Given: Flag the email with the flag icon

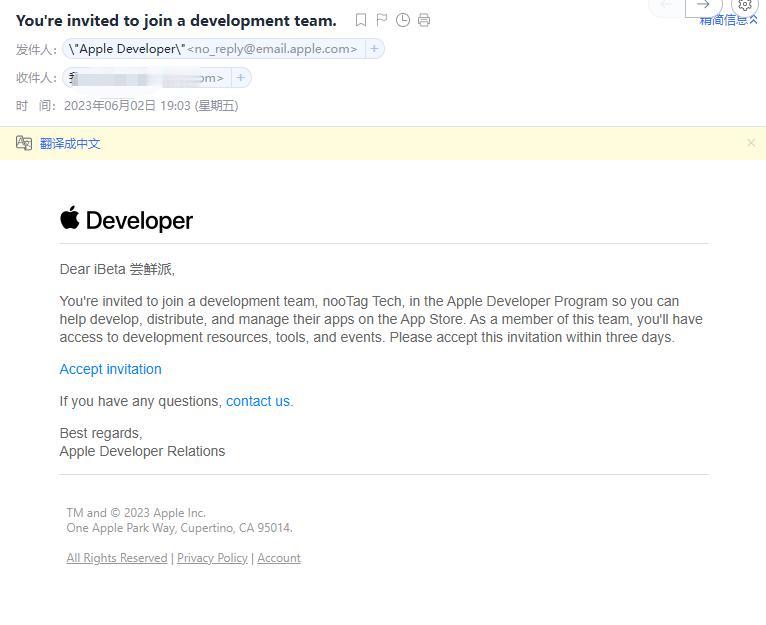Looking at the screenshot, I should 382,20.
